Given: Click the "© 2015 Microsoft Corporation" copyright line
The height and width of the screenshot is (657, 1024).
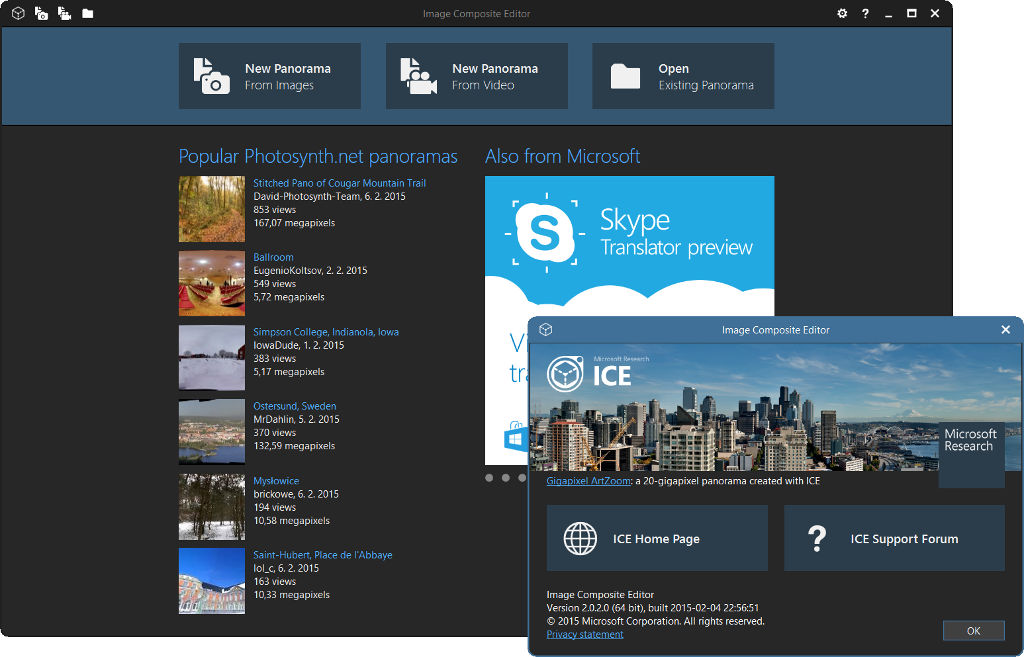Looking at the screenshot, I should click(655, 621).
